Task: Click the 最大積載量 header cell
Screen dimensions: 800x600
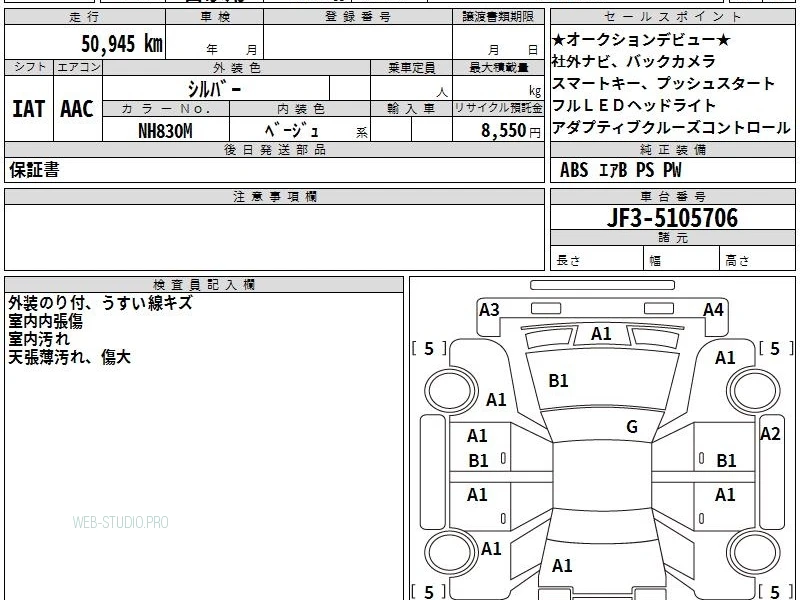Action: tap(498, 67)
